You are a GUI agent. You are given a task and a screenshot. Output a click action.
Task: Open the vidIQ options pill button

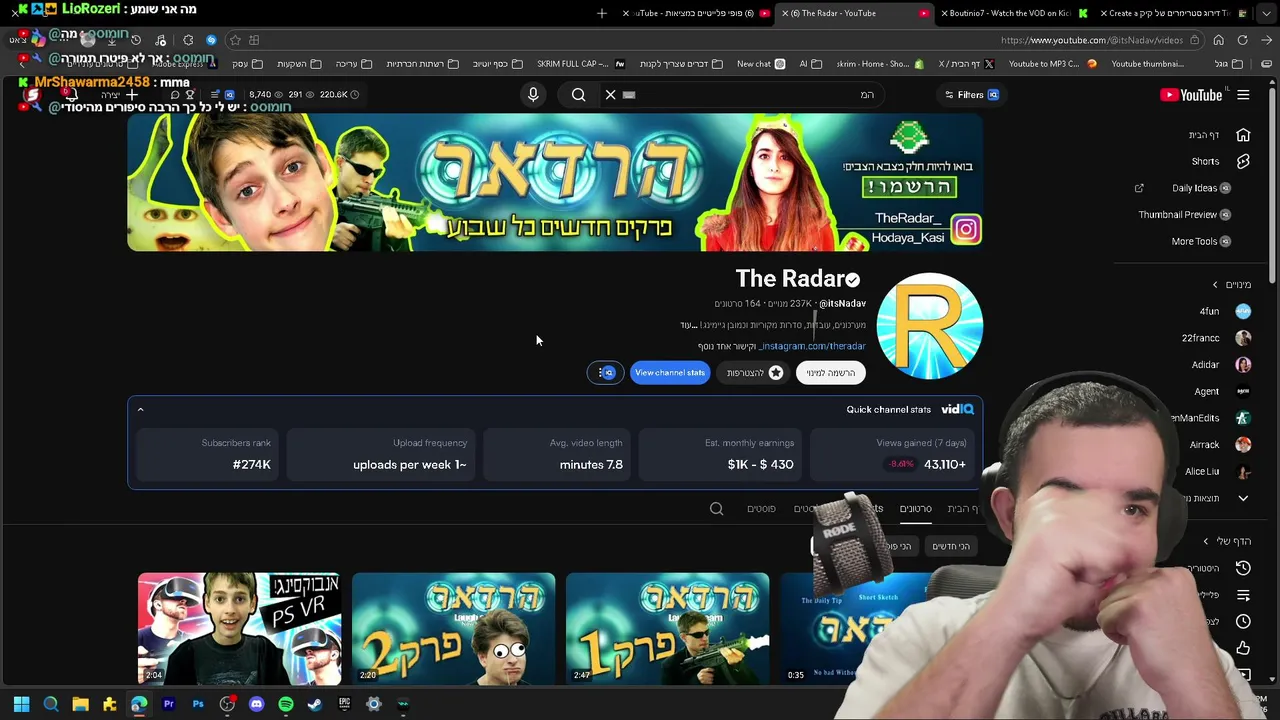coord(606,373)
